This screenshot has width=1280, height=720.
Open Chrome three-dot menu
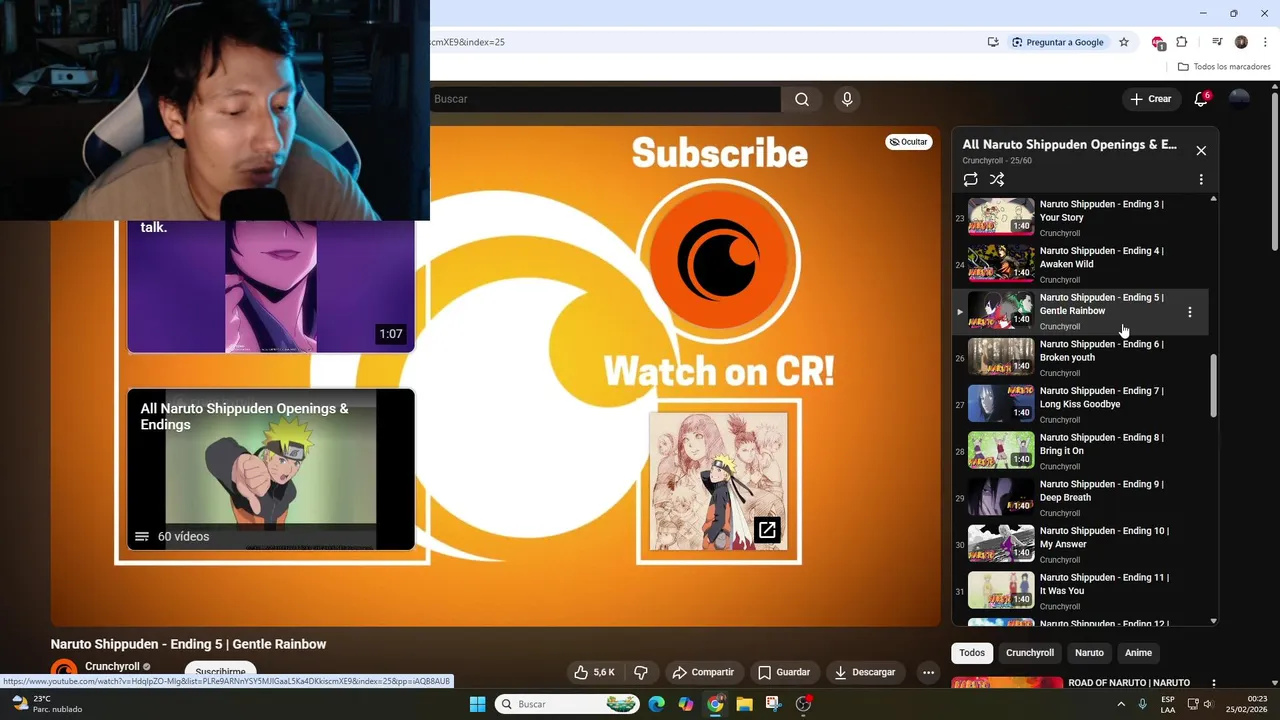pyautogui.click(x=1265, y=42)
